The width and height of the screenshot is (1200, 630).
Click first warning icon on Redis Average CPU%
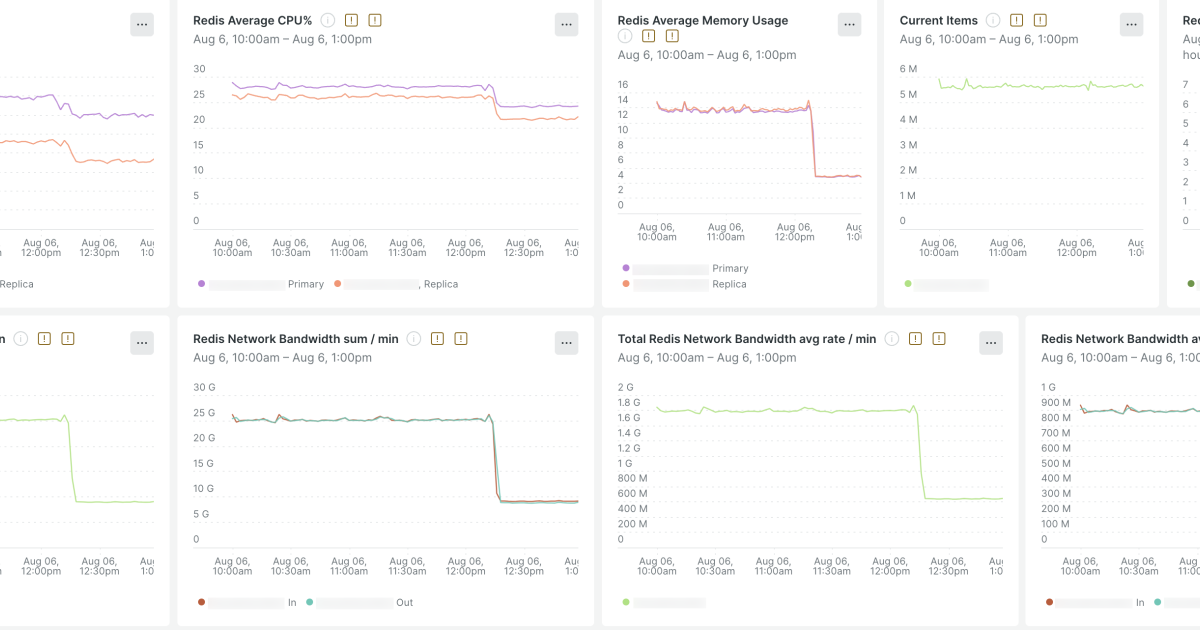coord(351,20)
